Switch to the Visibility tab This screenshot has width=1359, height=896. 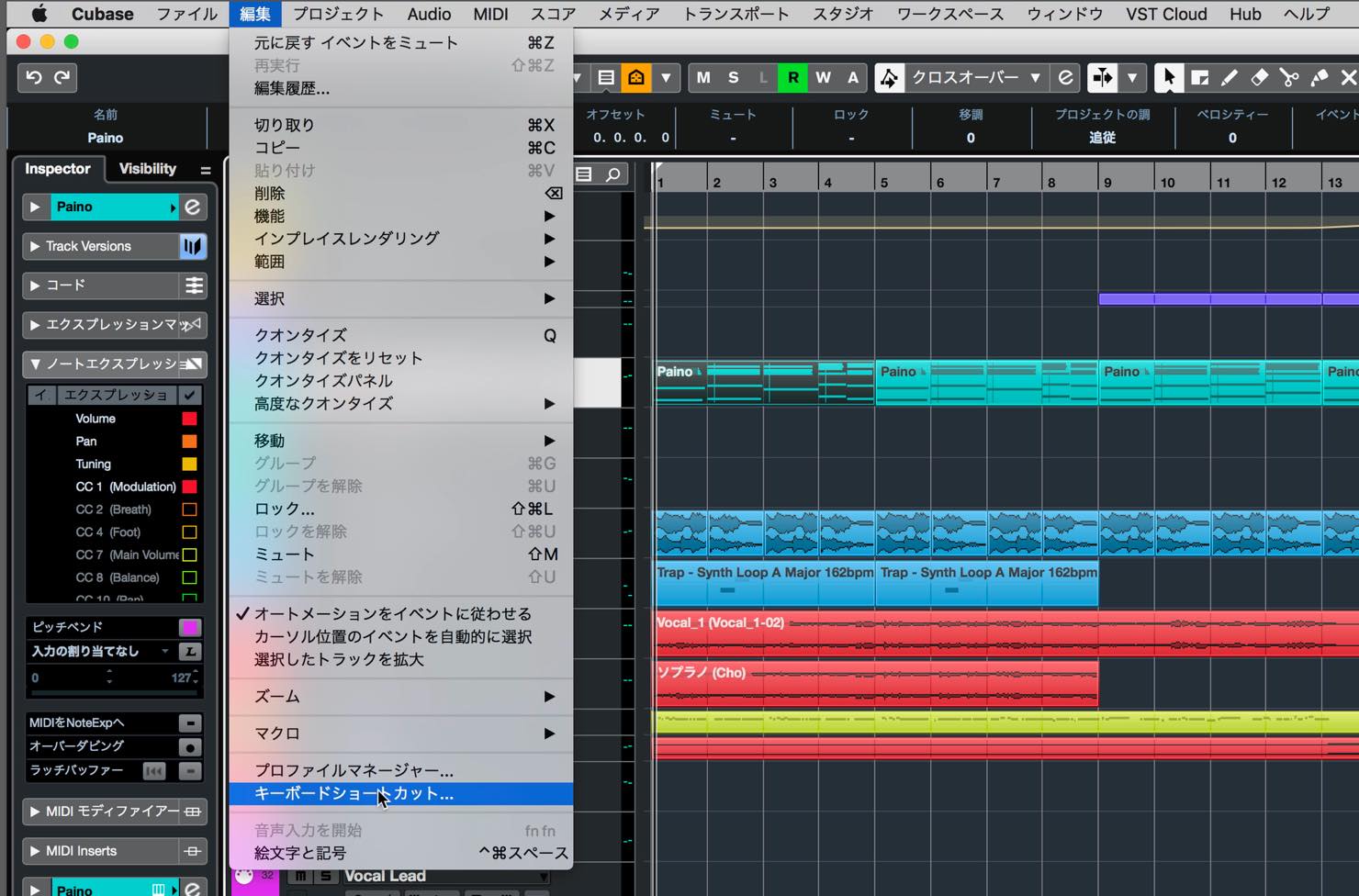(147, 169)
